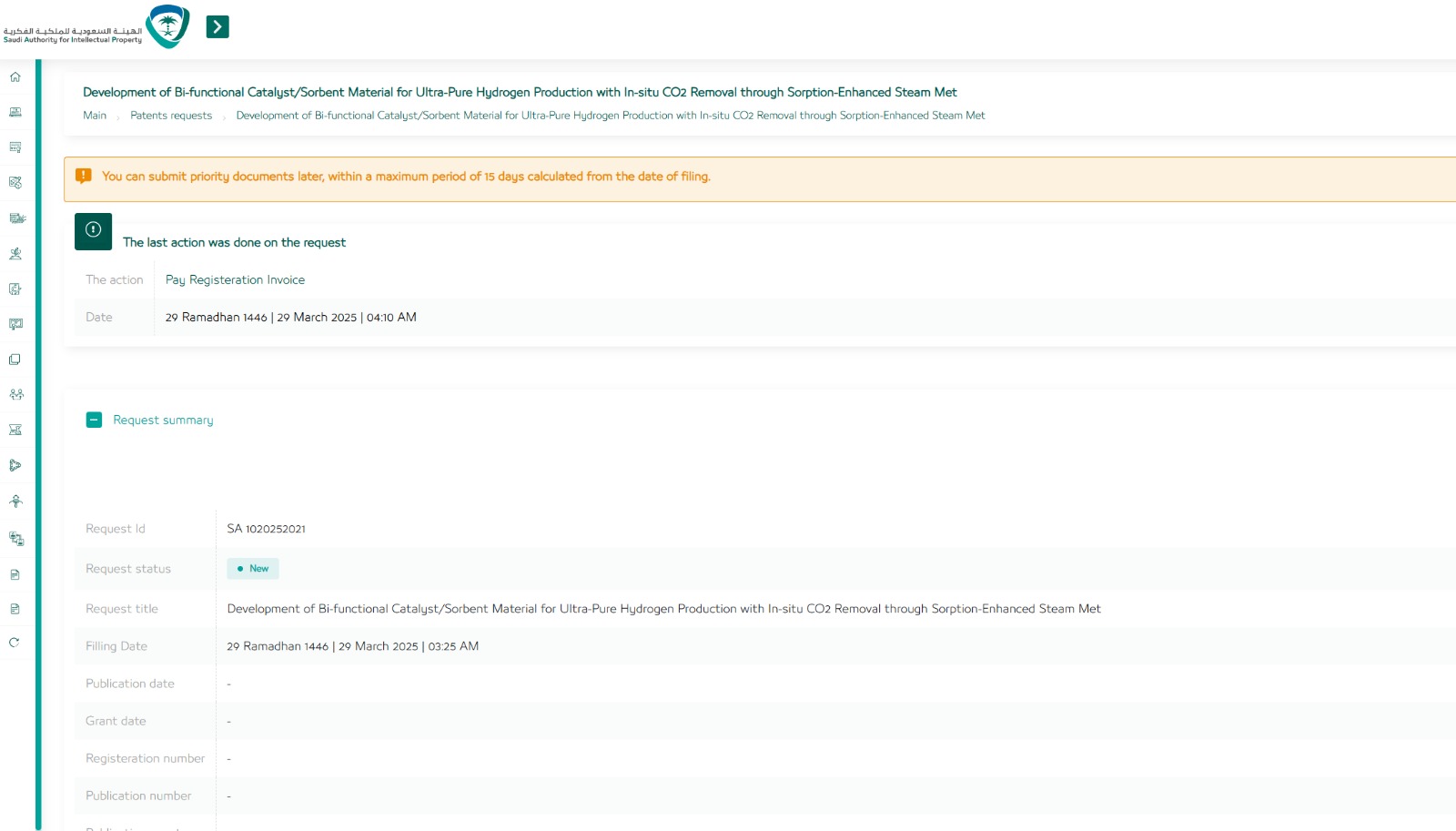Select the triangular play-shaped icon in the sidebar
Viewport: 1456px width, 831px height.
(15, 466)
